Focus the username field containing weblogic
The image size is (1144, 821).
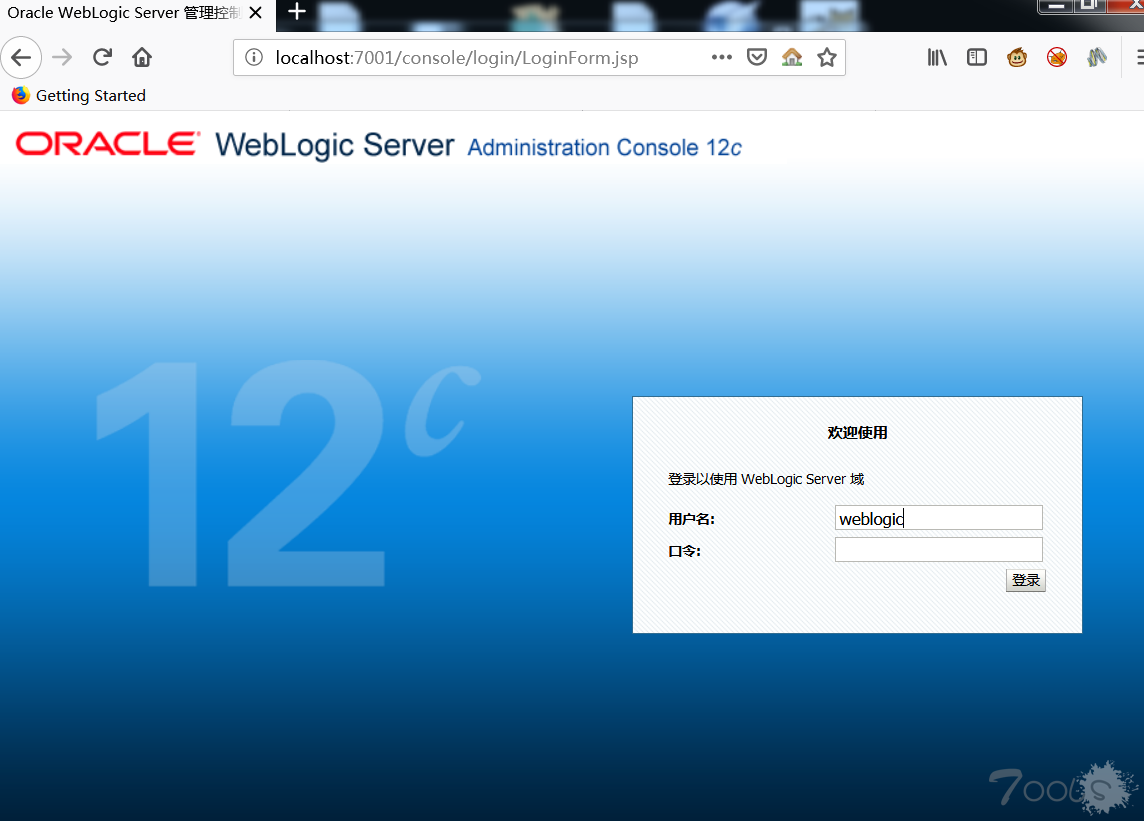[938, 517]
